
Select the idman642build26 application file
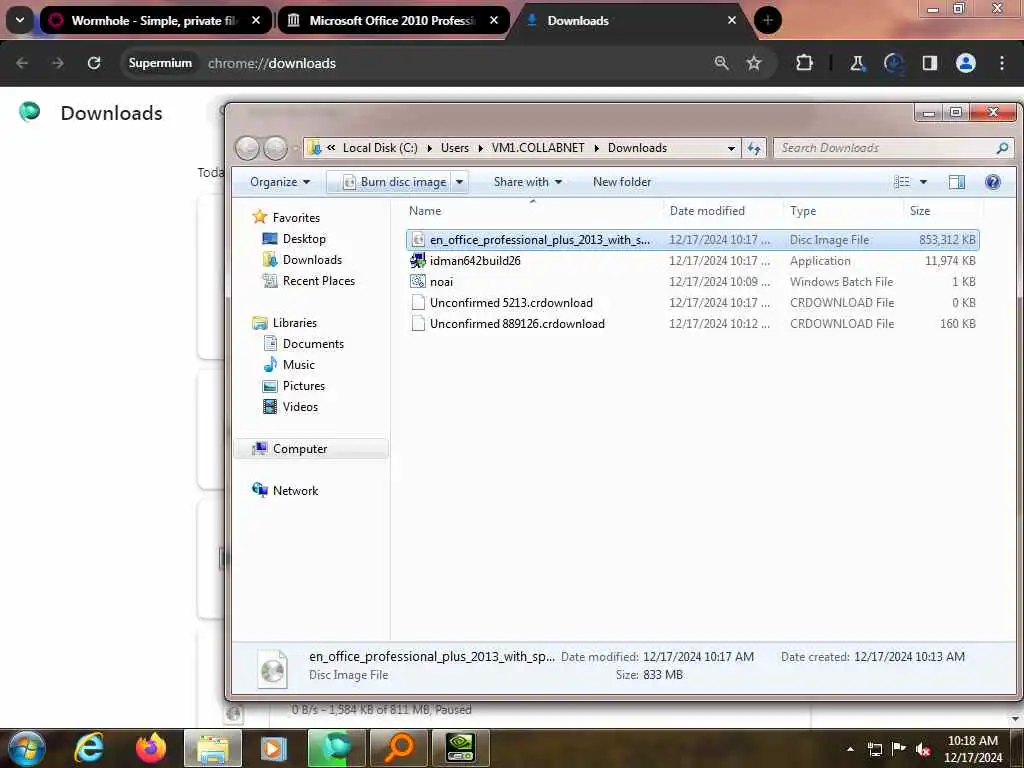[x=692, y=261]
